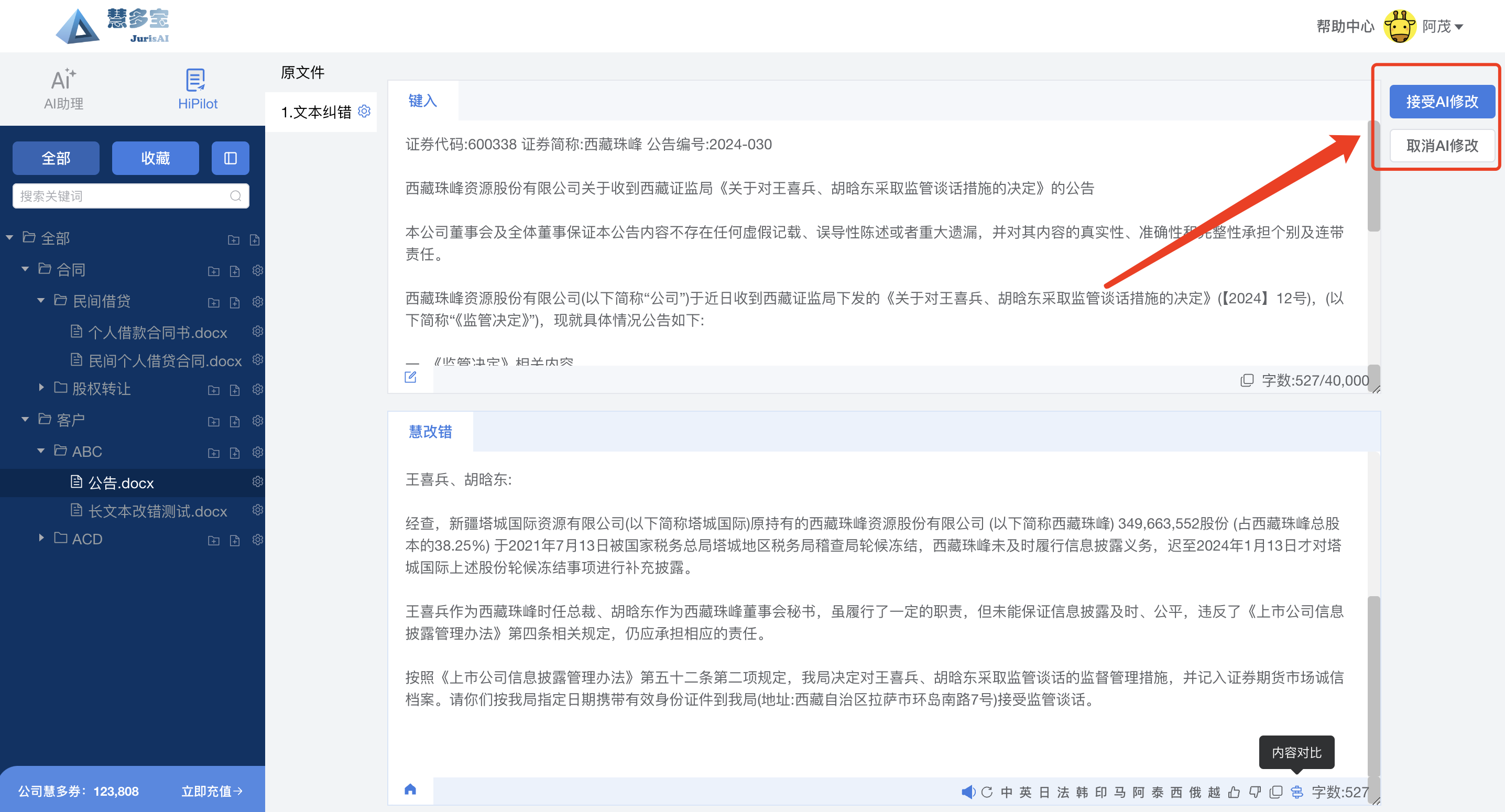
Task: Open settings gear for 合同 folder
Action: click(258, 270)
